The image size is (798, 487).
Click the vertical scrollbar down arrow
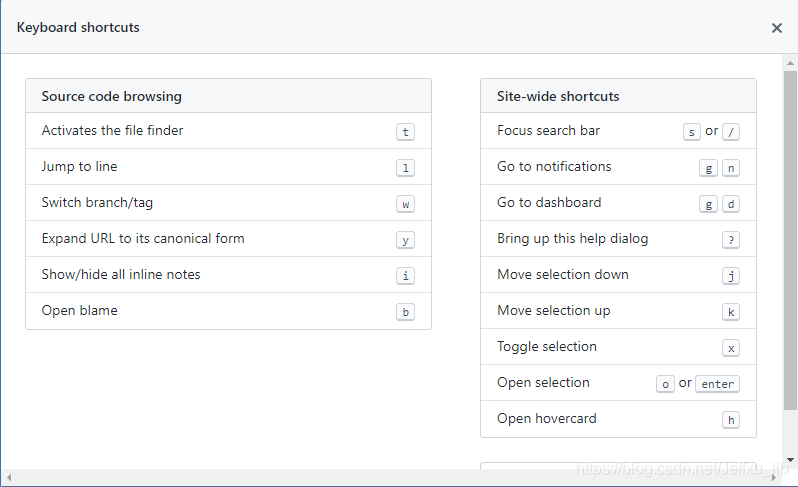pos(790,461)
